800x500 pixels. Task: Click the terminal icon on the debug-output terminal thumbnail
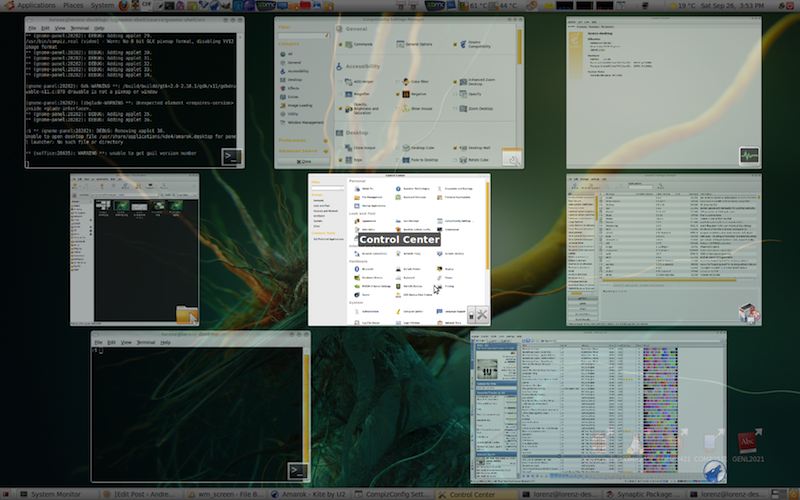pyautogui.click(x=231, y=156)
